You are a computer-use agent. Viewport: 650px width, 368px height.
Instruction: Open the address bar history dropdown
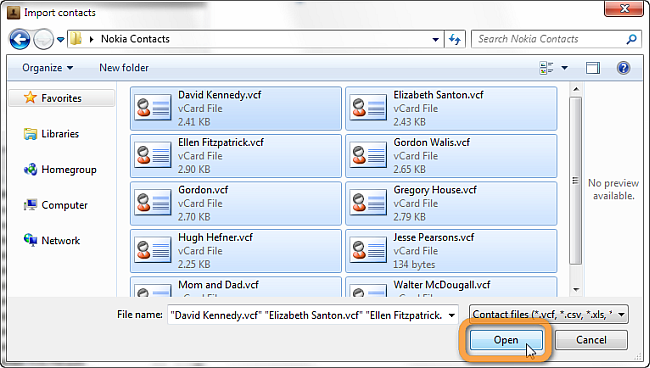(436, 39)
